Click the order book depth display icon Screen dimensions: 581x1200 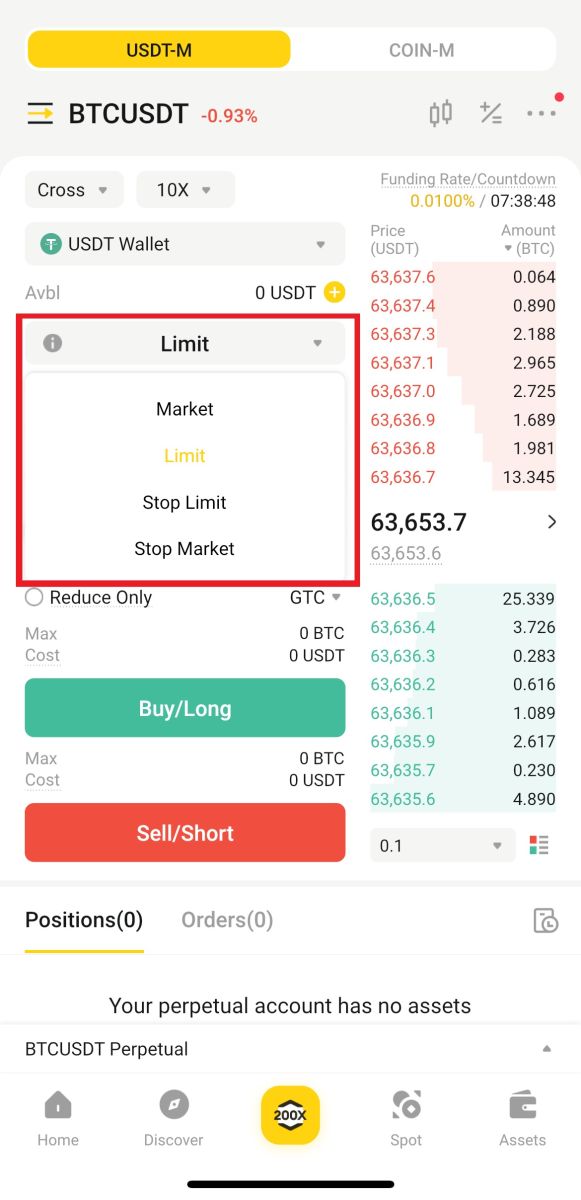pyautogui.click(x=539, y=845)
